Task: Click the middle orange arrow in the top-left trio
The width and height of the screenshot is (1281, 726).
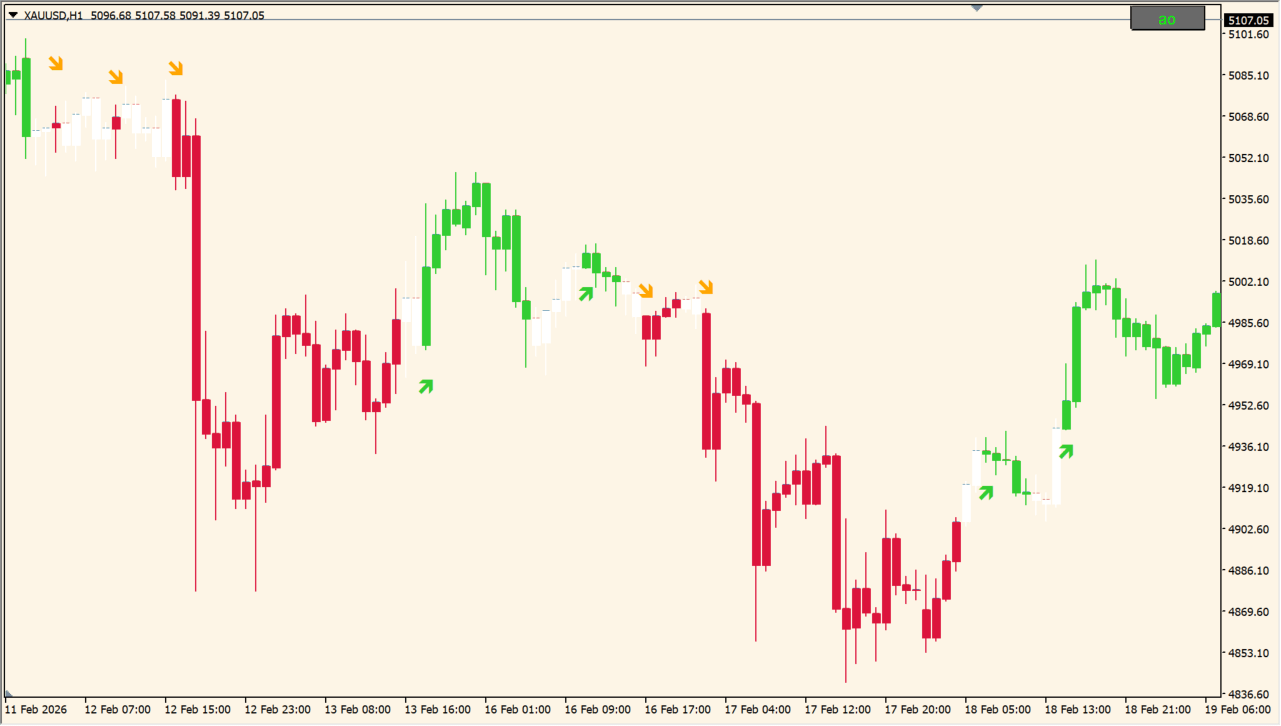Action: [116, 77]
